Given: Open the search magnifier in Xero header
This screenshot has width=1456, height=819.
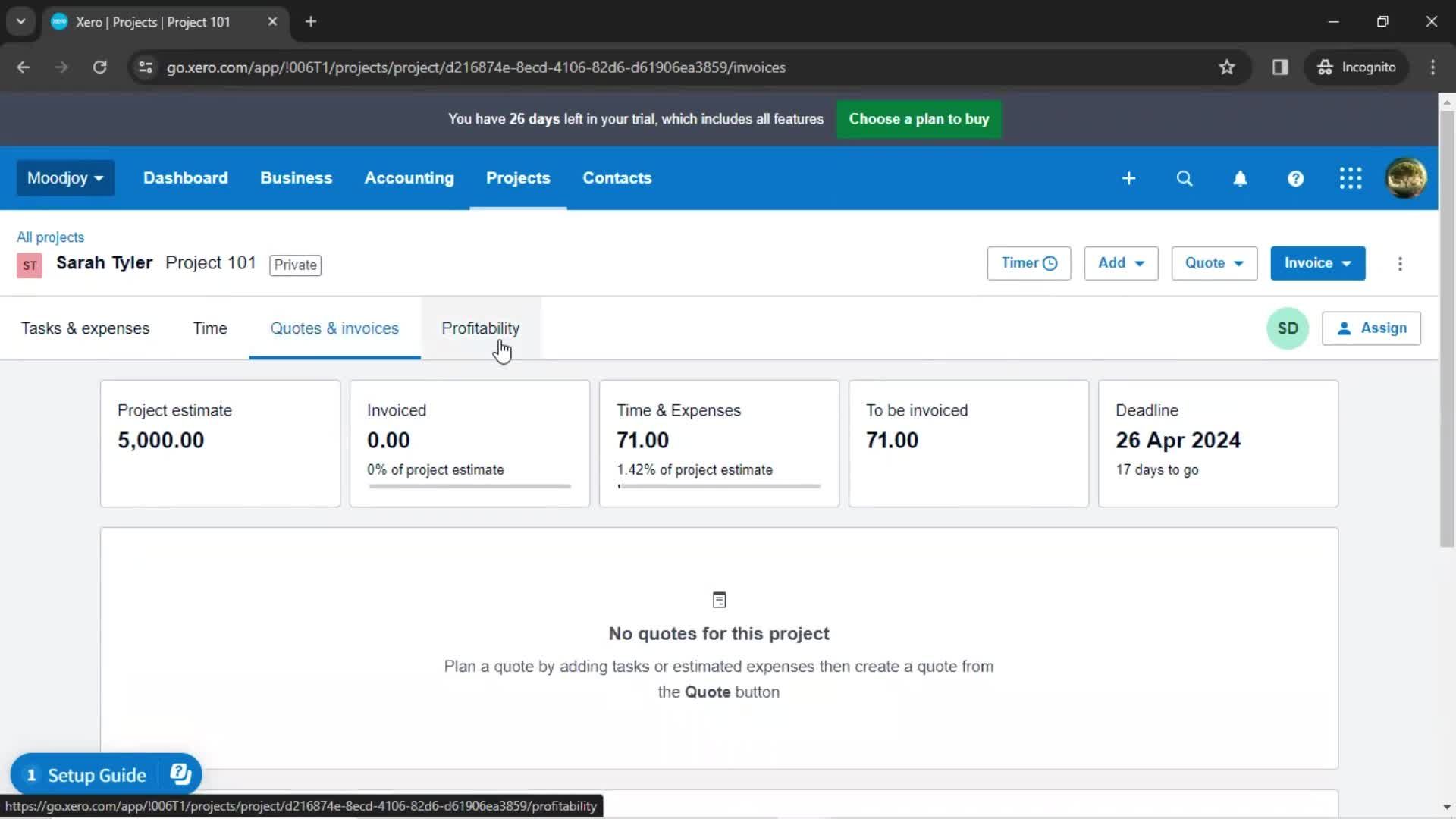Looking at the screenshot, I should point(1184,178).
